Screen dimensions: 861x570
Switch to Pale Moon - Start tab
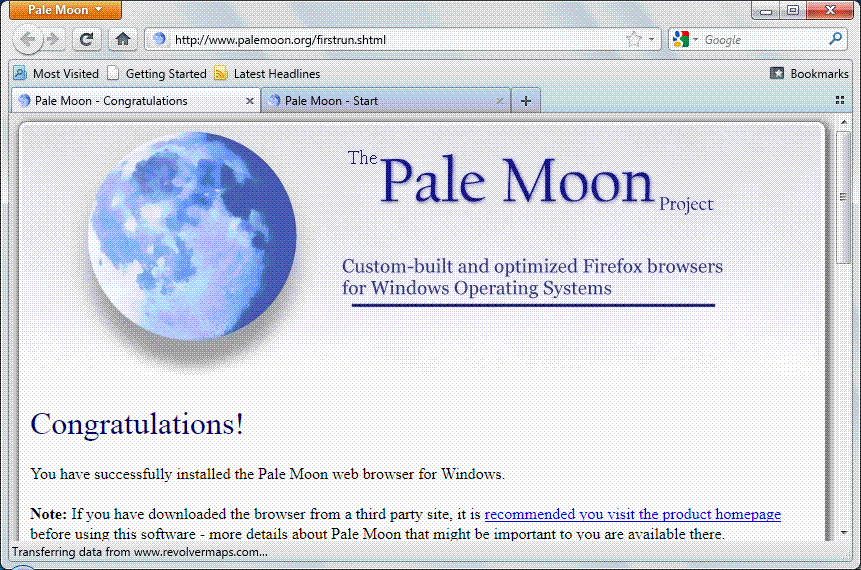378,101
